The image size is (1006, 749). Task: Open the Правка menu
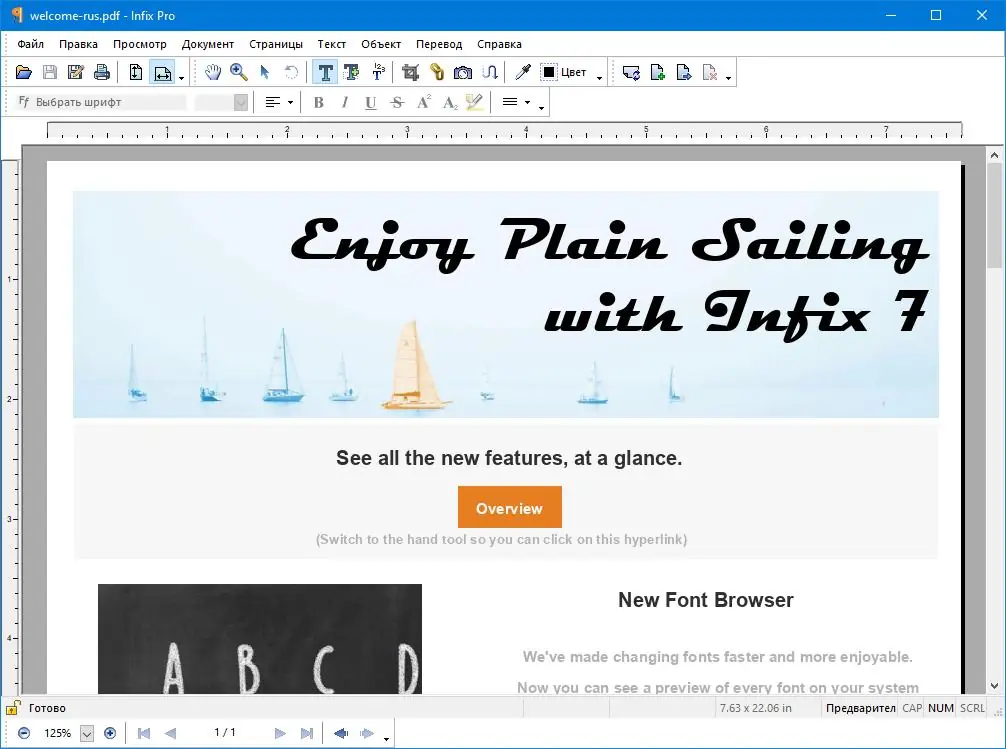click(78, 44)
